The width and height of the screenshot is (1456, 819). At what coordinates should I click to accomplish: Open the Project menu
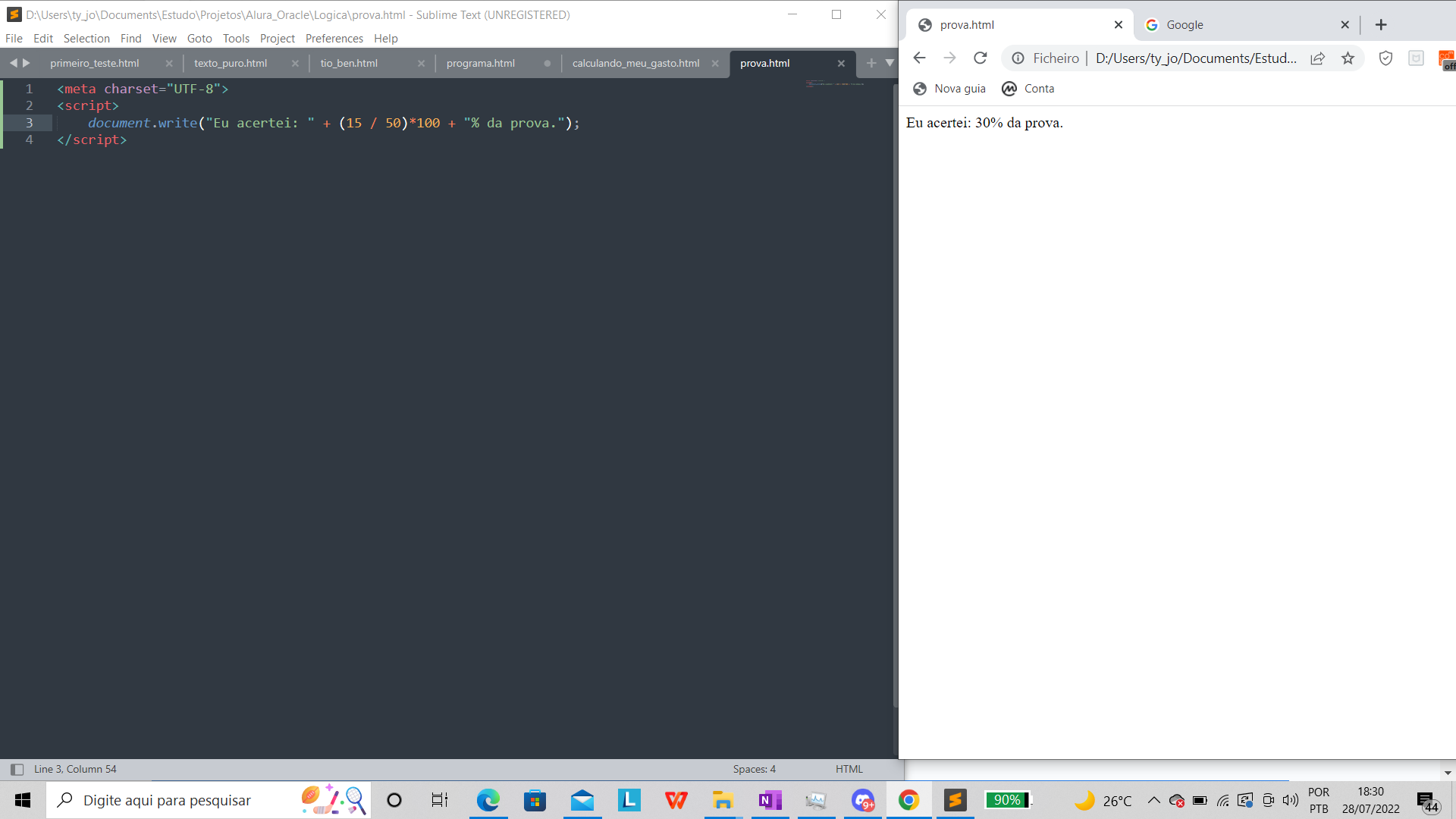[x=277, y=38]
